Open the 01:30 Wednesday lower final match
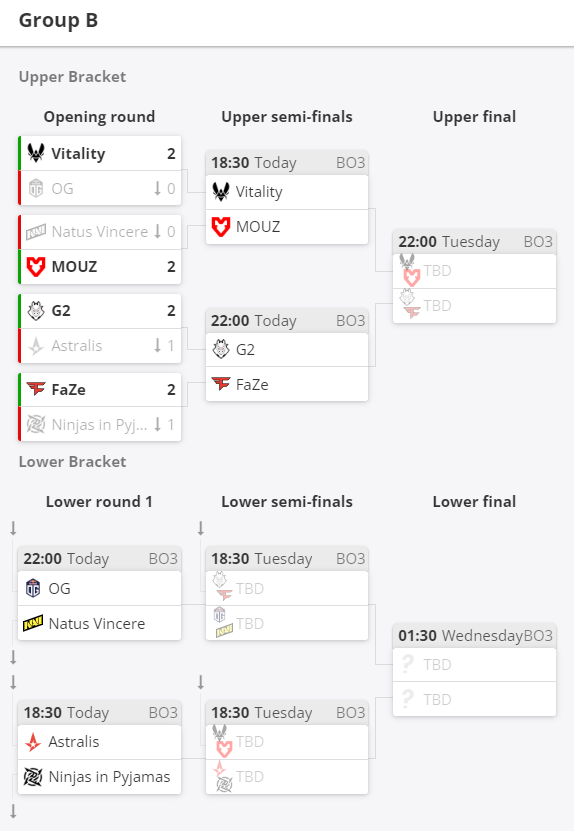Image resolution: width=574 pixels, height=831 pixels. tap(474, 635)
